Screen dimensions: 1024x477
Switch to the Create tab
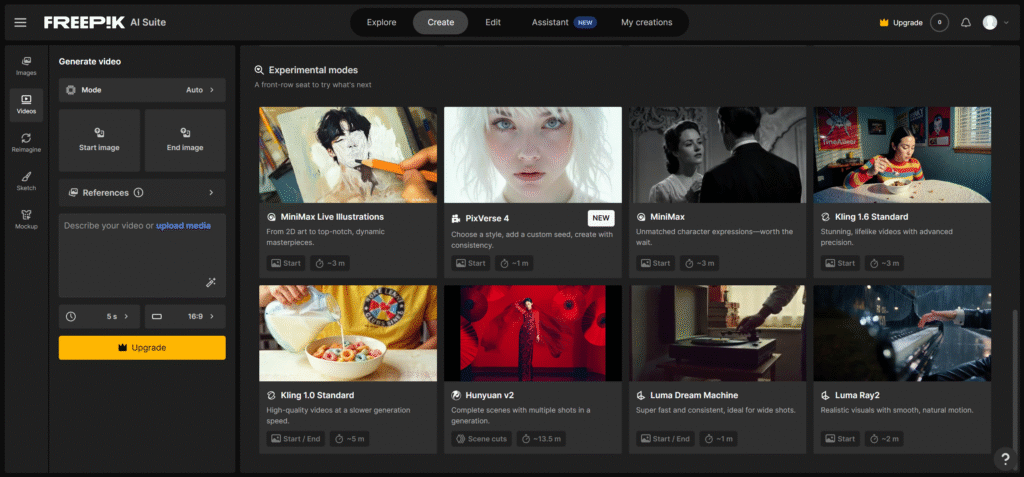(x=441, y=22)
